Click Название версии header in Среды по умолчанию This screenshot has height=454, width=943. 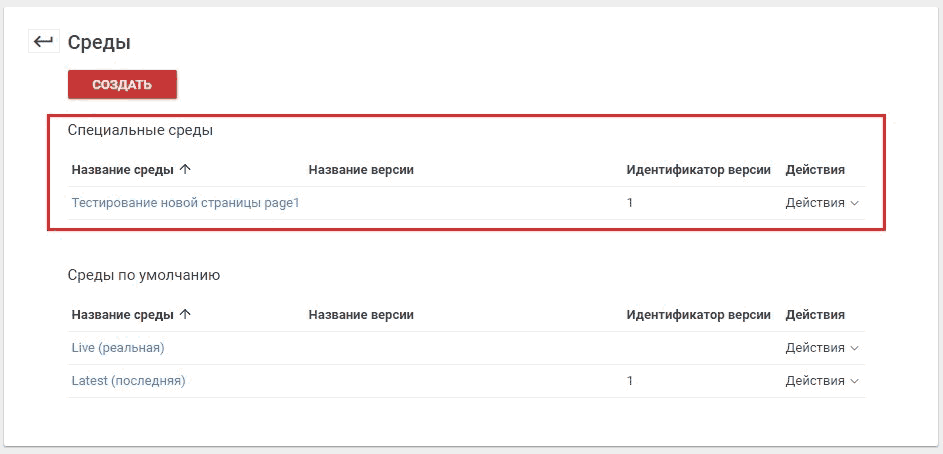[x=361, y=314]
